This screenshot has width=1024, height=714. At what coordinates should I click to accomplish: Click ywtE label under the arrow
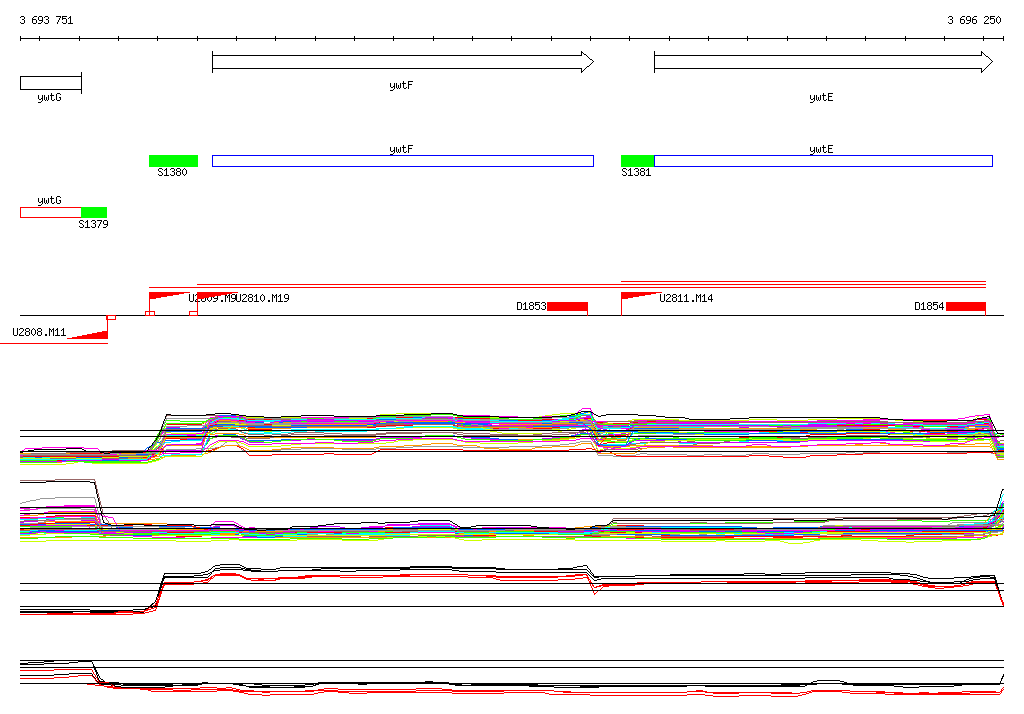pyautogui.click(x=821, y=97)
